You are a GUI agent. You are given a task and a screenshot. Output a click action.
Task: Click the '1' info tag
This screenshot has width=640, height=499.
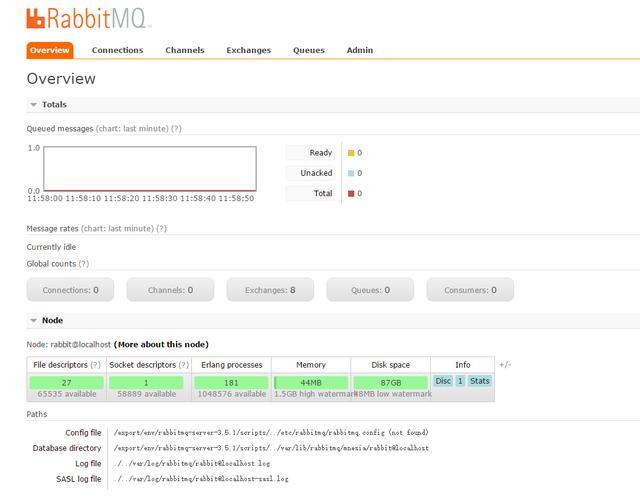click(460, 381)
